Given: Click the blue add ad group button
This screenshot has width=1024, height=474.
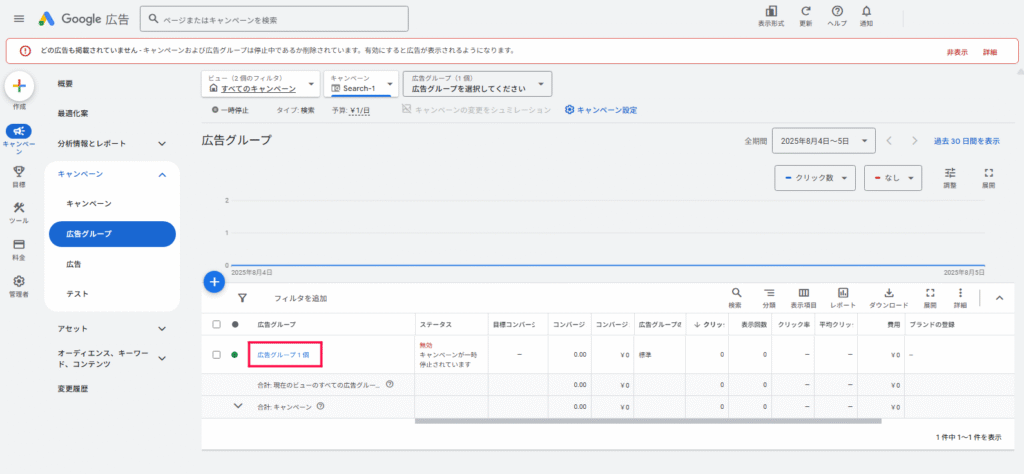Looking at the screenshot, I should tap(214, 282).
